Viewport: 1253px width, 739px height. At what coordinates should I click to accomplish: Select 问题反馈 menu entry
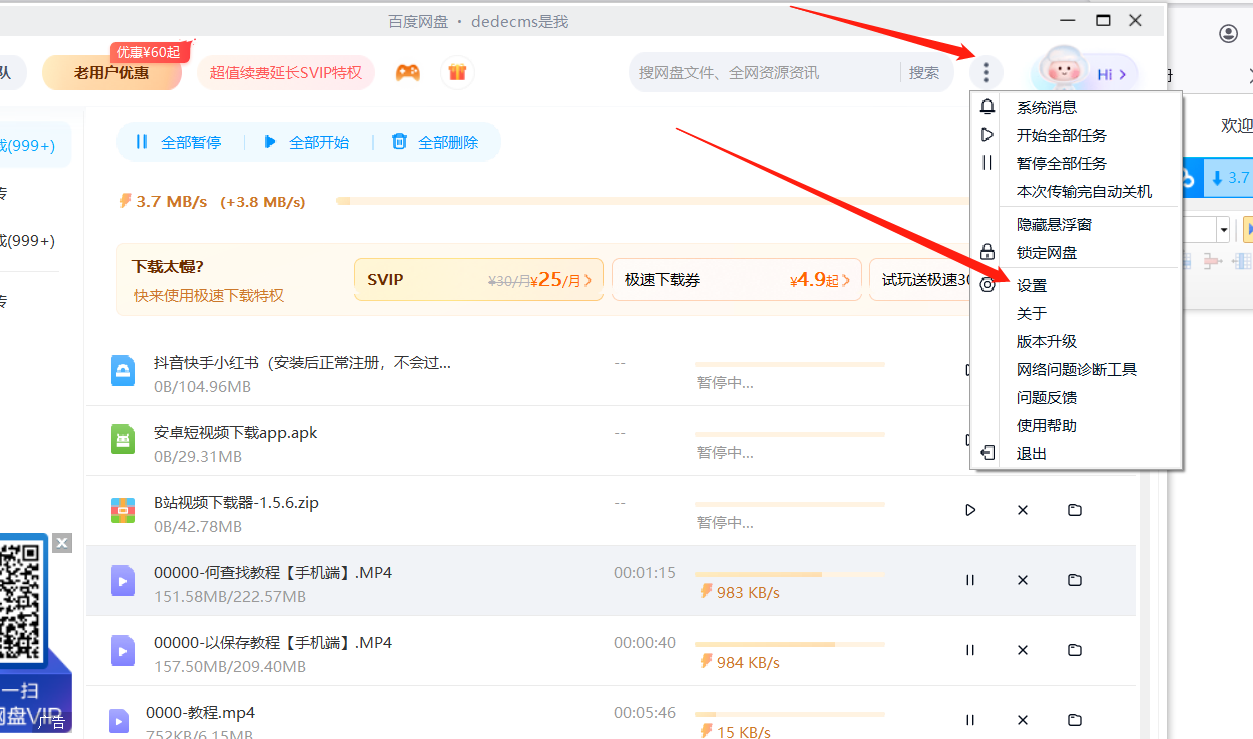coord(1047,397)
